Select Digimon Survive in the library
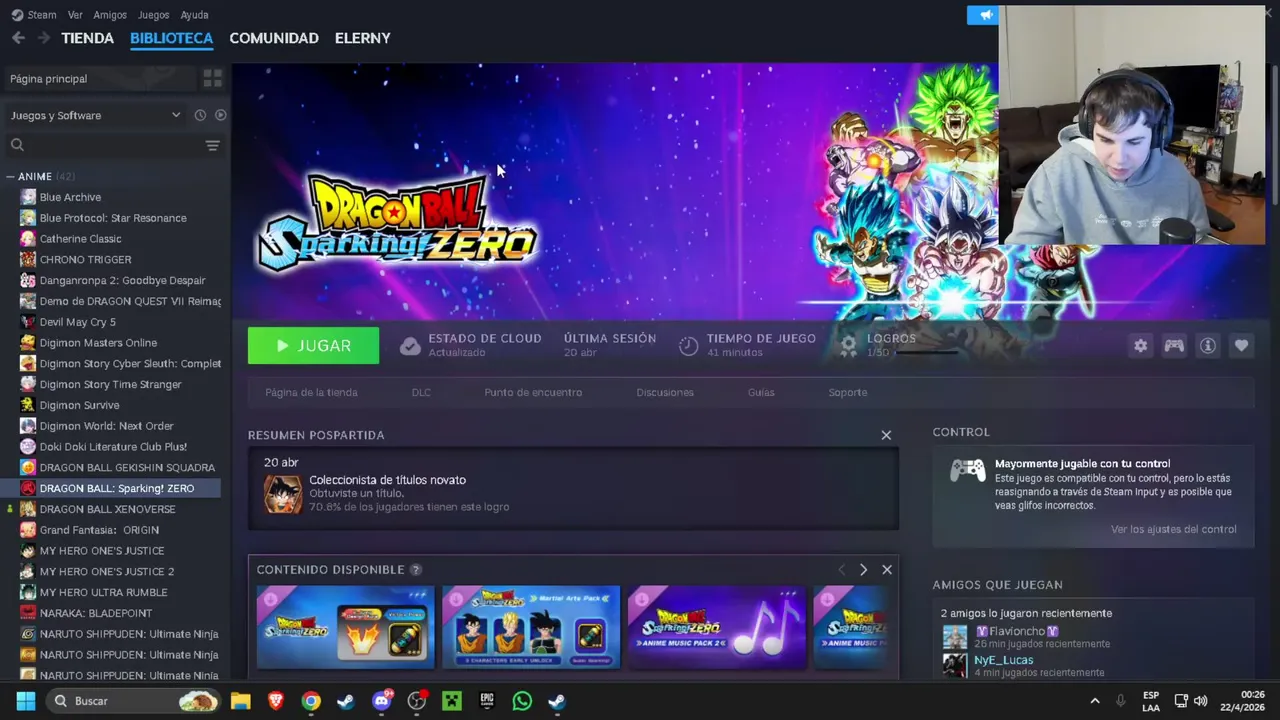 [79, 405]
